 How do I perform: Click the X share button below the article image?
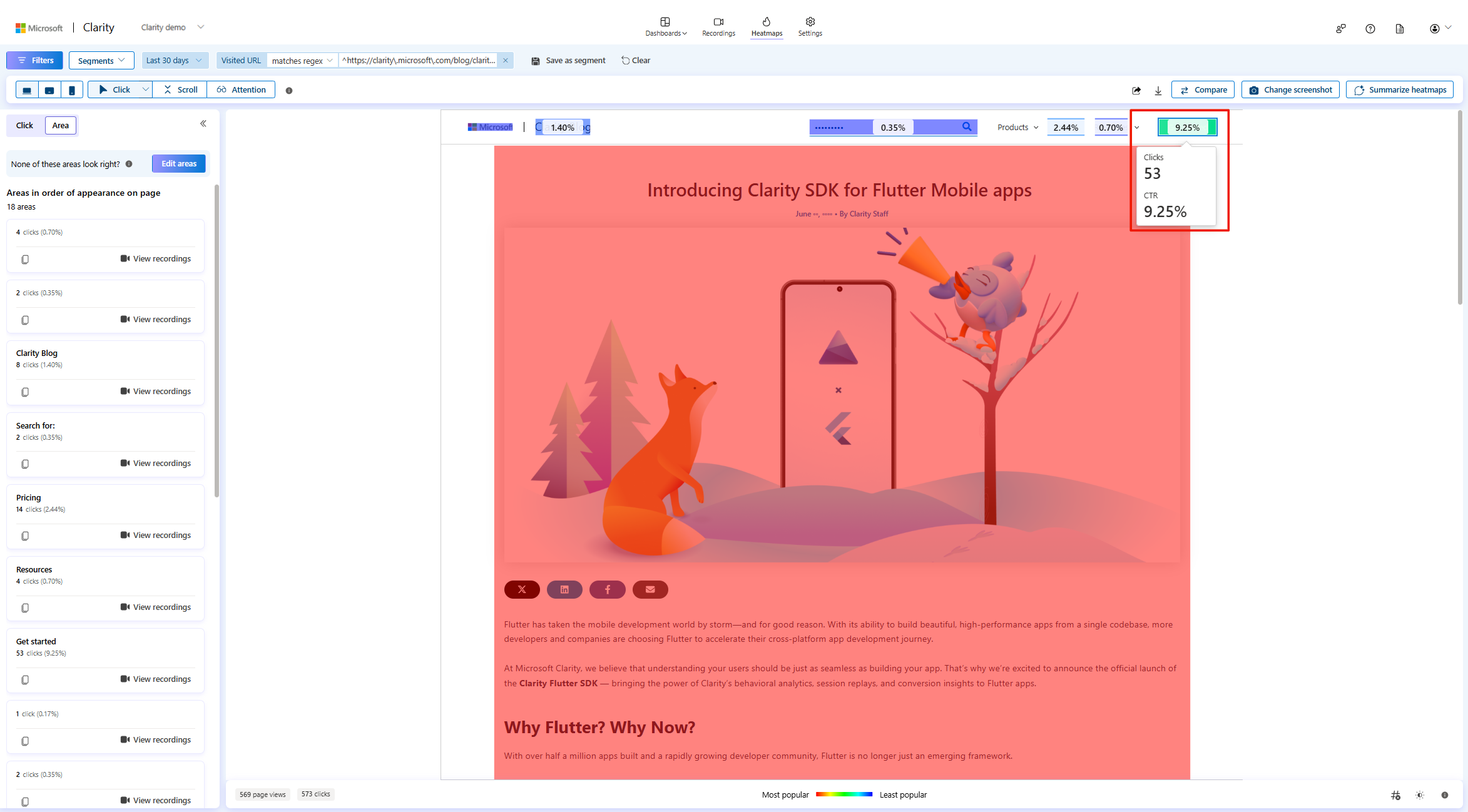[522, 589]
